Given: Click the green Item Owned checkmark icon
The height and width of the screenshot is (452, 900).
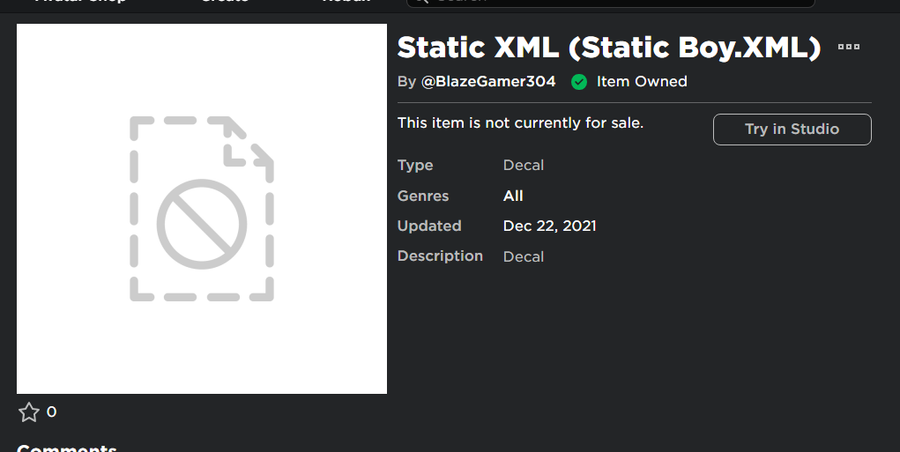Looking at the screenshot, I should 579,82.
